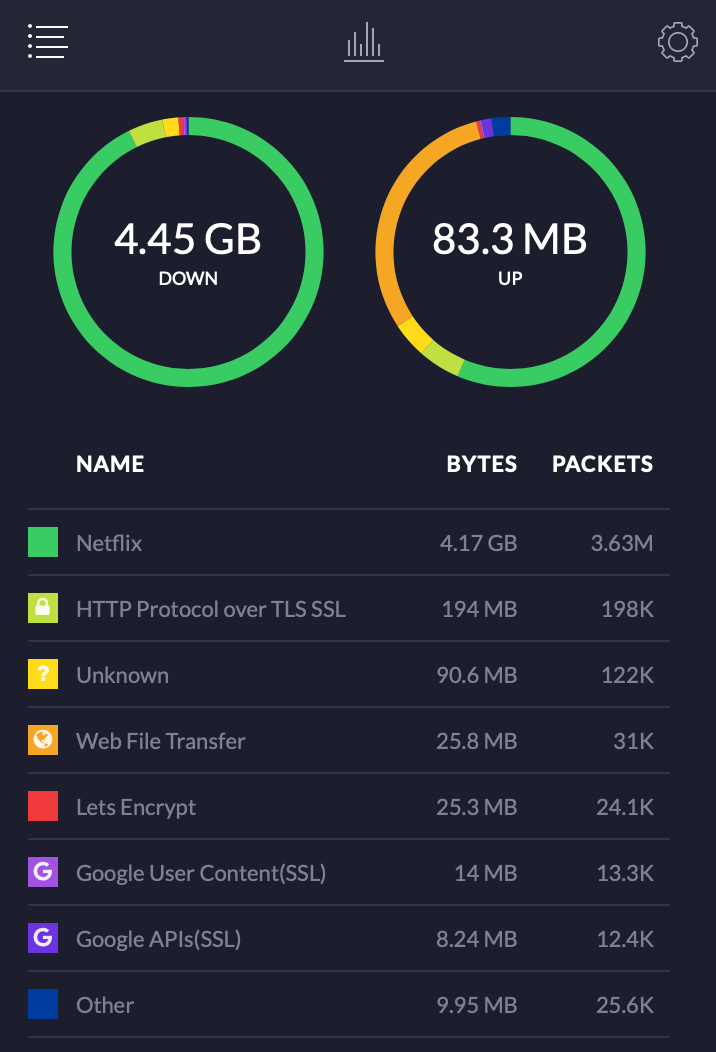Image resolution: width=716 pixels, height=1052 pixels.
Task: Open the hamburger list menu icon
Action: [47, 41]
